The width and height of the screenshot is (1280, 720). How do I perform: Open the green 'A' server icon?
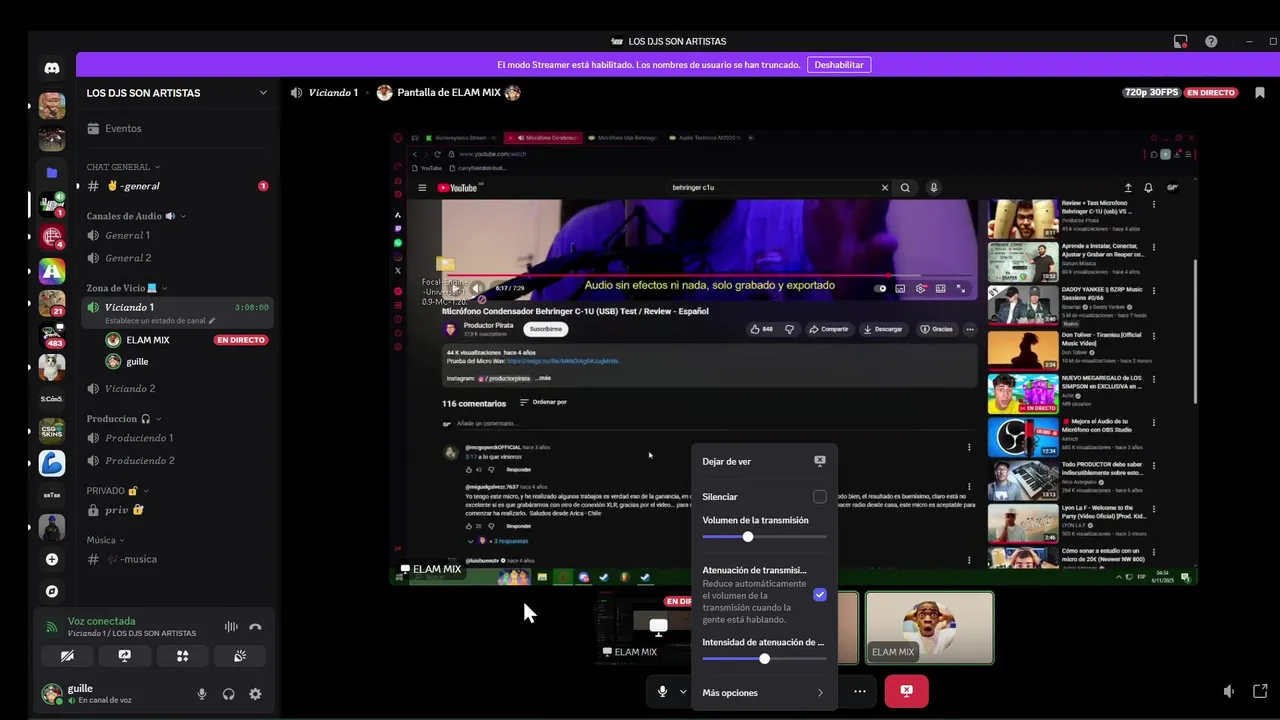52,270
